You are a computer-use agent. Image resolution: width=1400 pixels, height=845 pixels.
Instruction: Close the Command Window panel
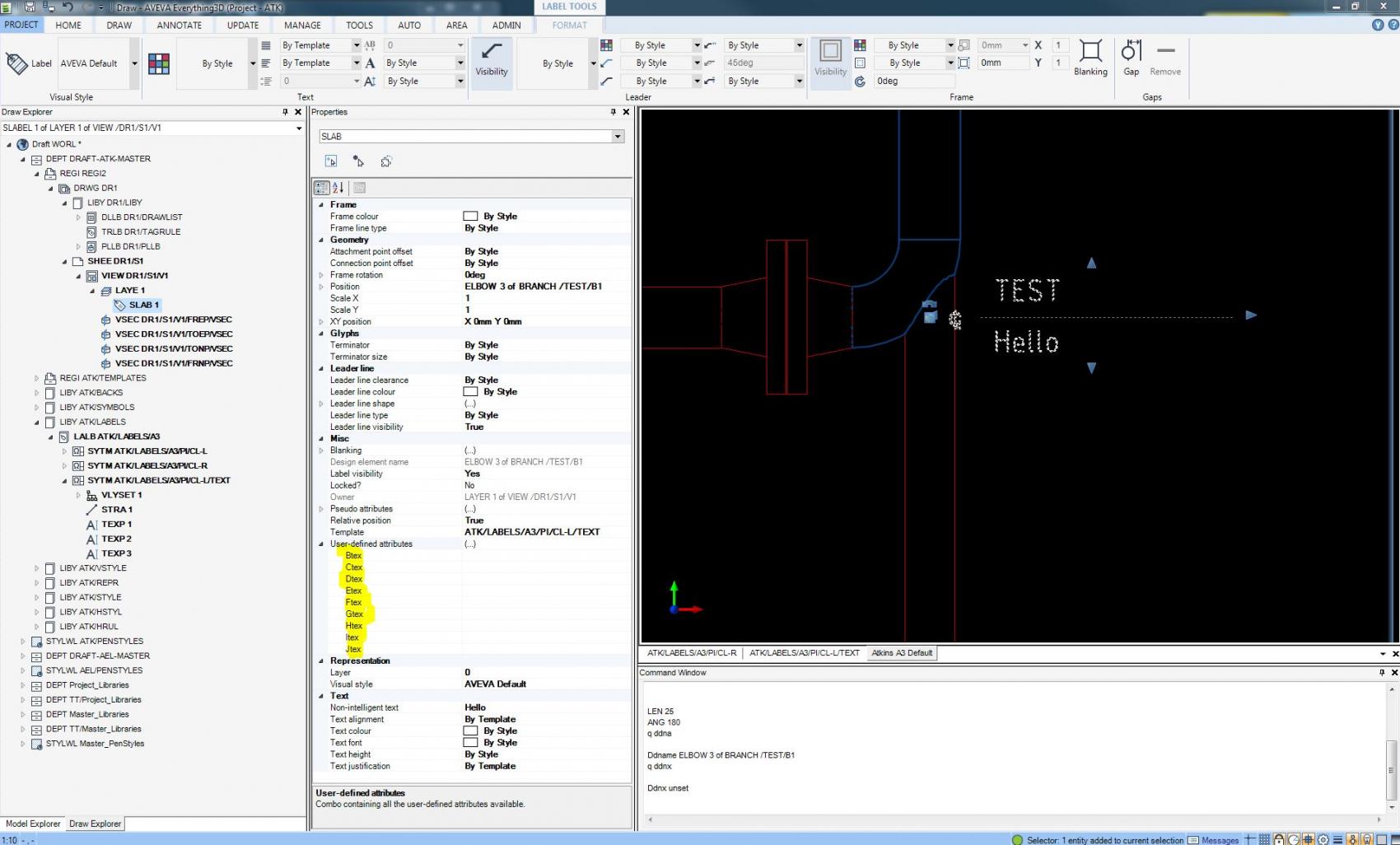1394,673
